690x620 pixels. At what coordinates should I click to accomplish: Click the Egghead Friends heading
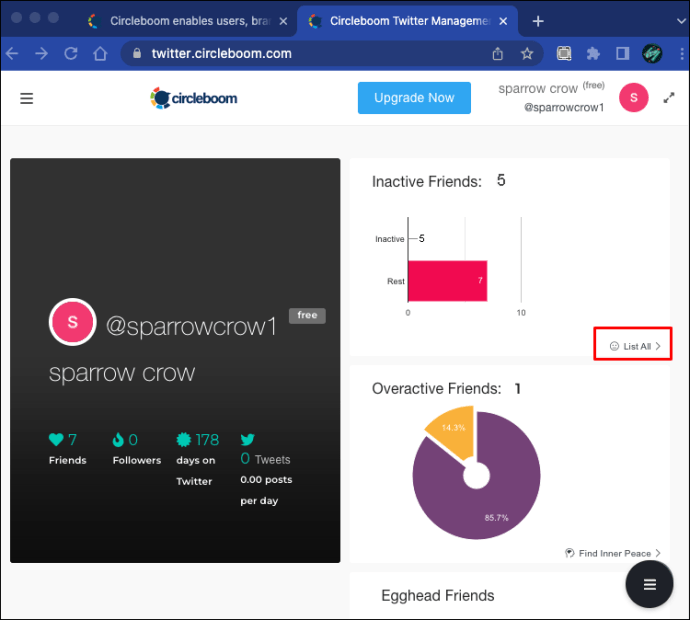tap(437, 595)
